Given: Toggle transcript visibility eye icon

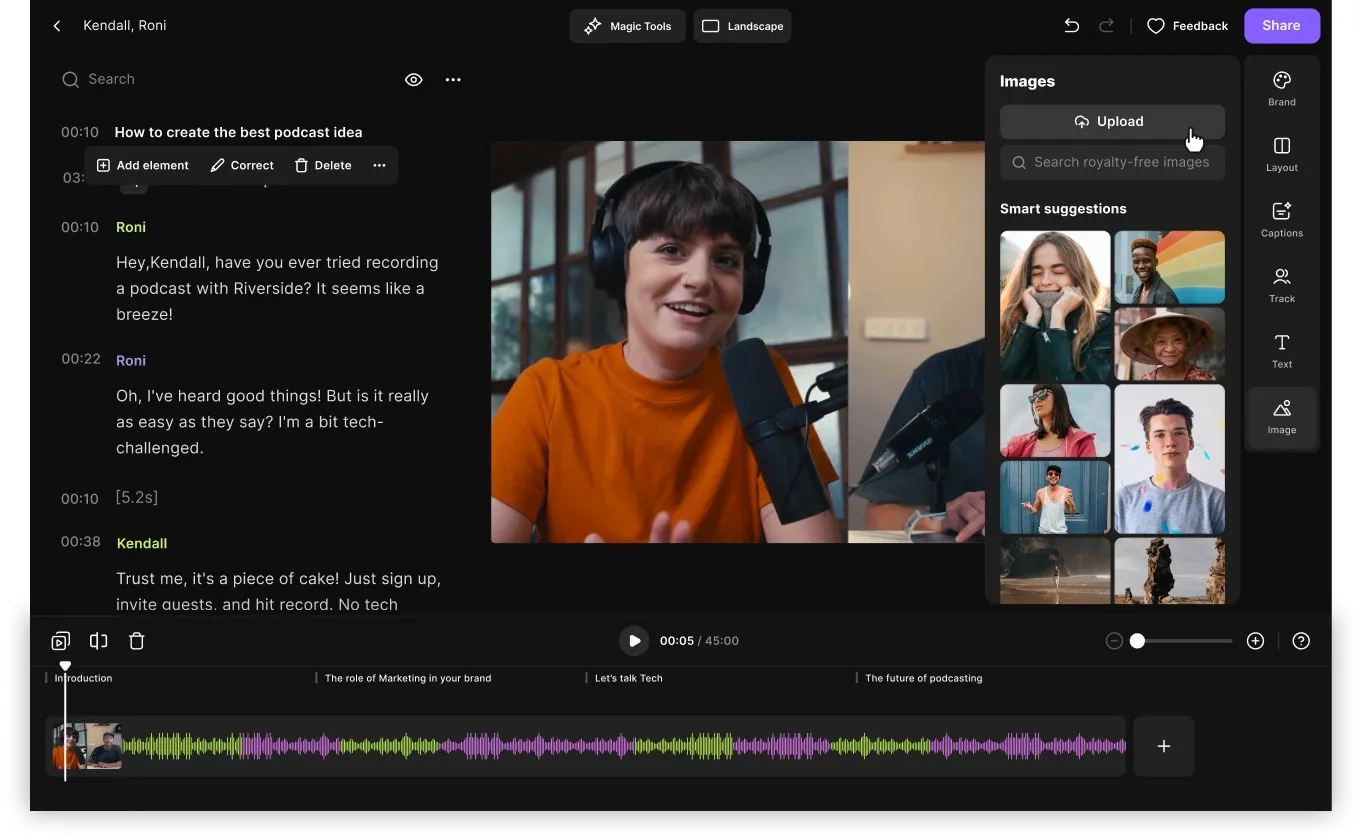Looking at the screenshot, I should (413, 80).
